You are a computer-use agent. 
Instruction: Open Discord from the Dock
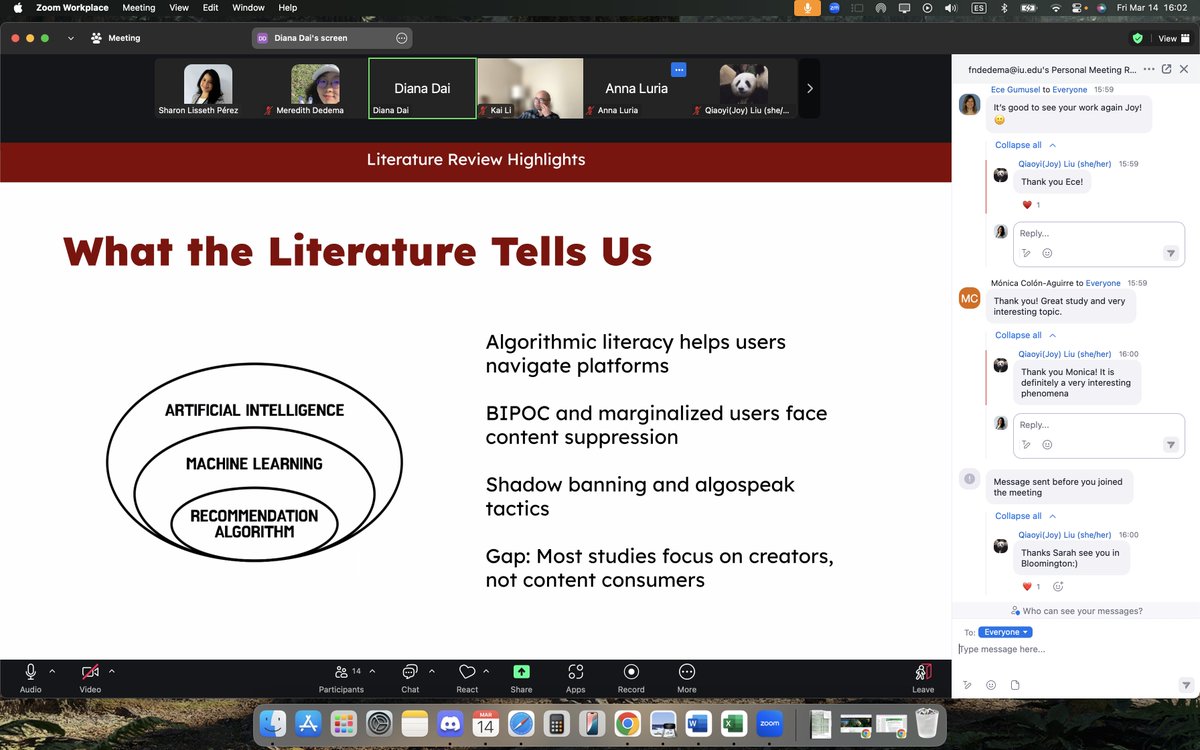point(449,723)
